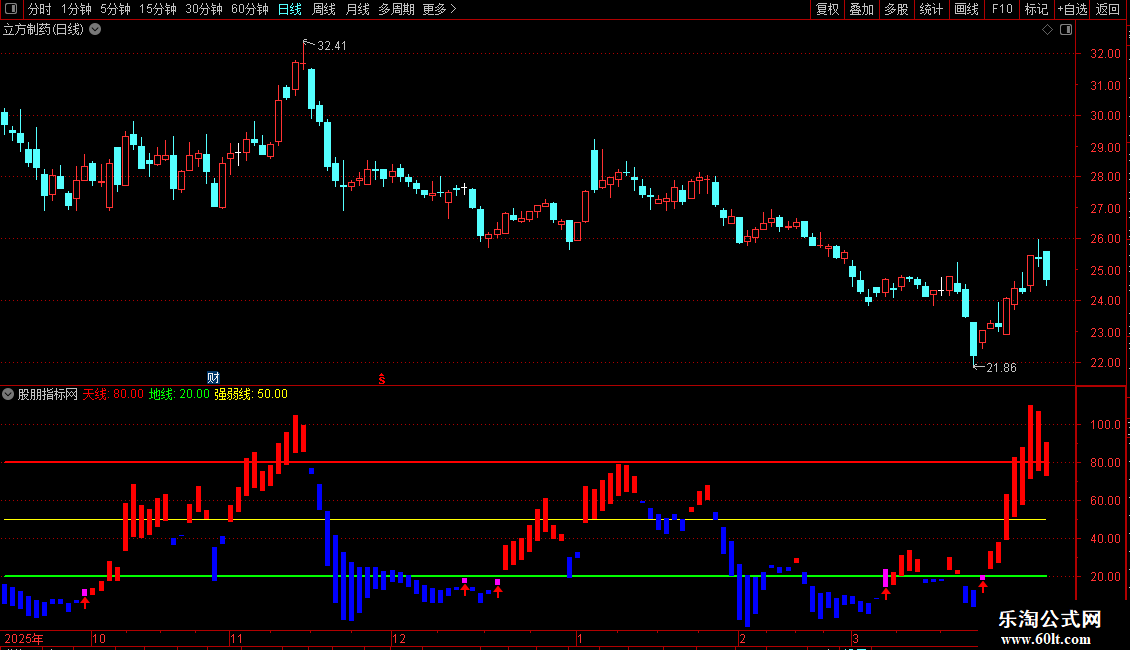
Task: Click month 10 on the time axis
Action: tap(99, 638)
